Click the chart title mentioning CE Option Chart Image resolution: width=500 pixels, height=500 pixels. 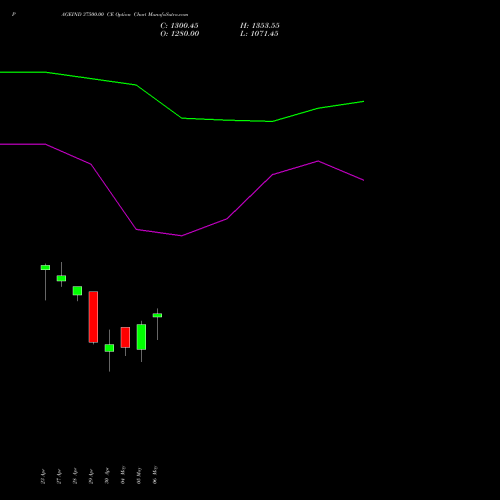click(125, 15)
